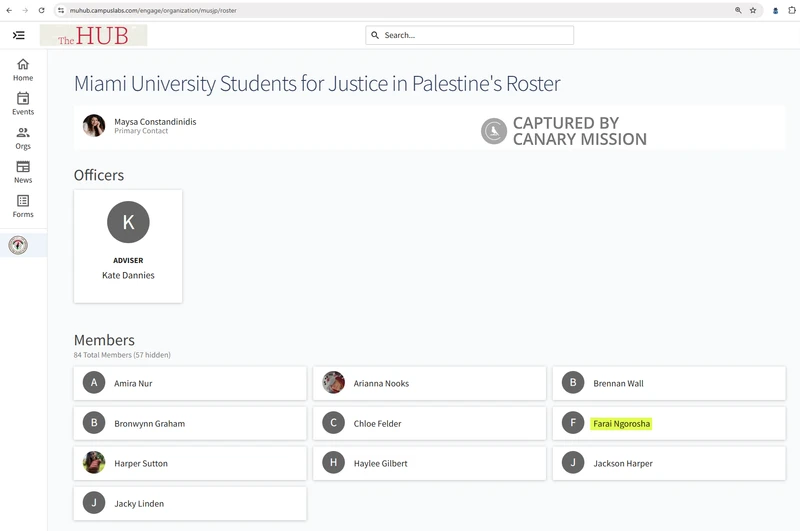The width and height of the screenshot is (800, 531).
Task: Click the Search input field
Action: coord(469,35)
